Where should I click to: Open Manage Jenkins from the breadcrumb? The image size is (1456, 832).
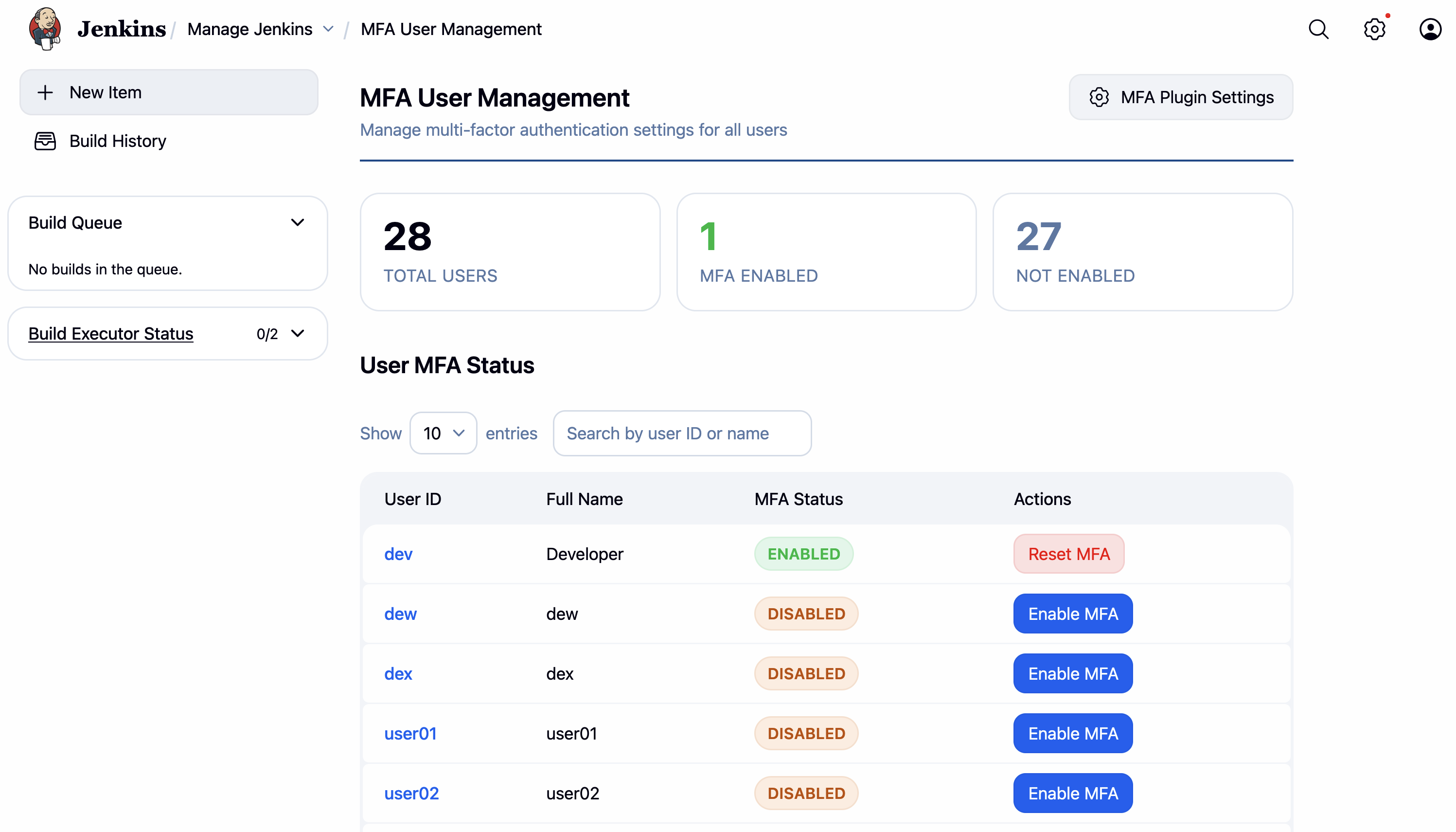coord(249,29)
